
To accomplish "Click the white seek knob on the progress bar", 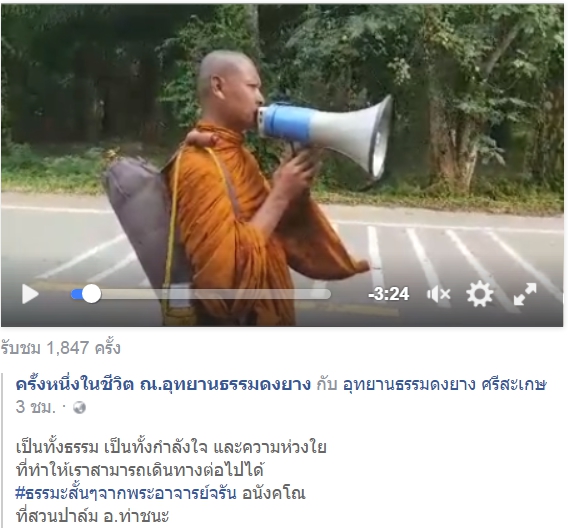I will pyautogui.click(x=91, y=294).
